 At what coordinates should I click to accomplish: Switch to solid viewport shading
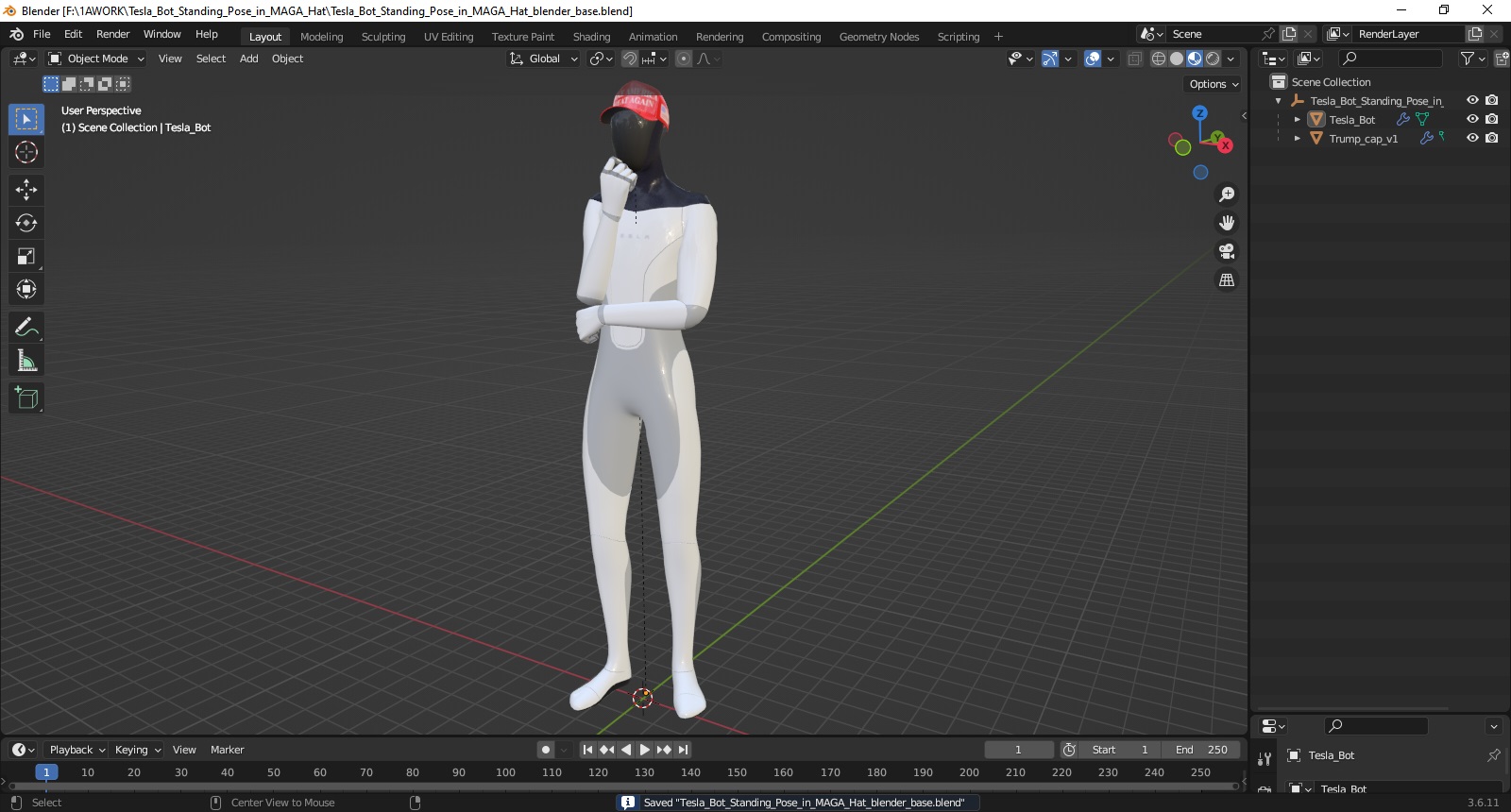(x=1176, y=59)
